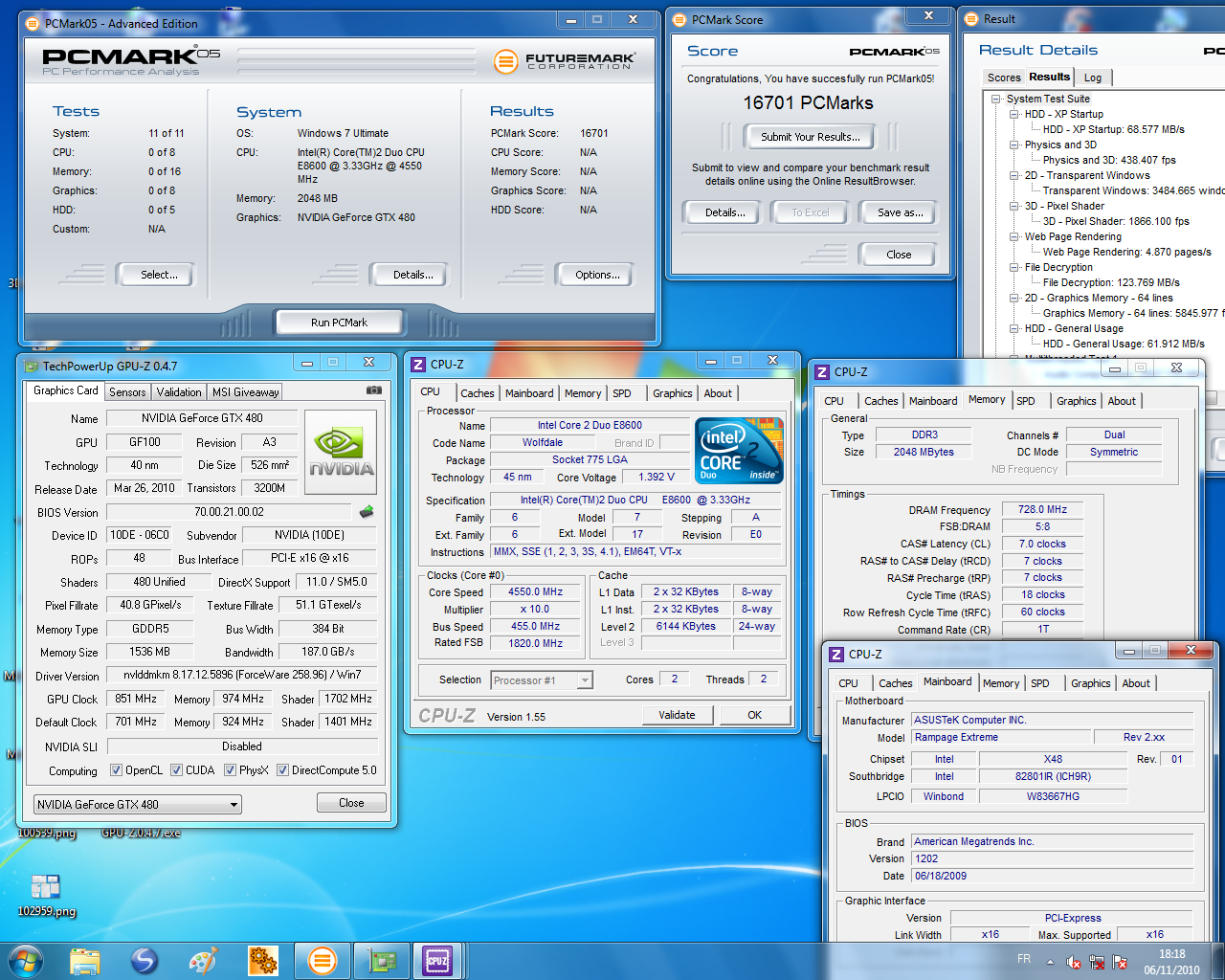The width and height of the screenshot is (1225, 980).
Task: Collapse the HDD - XP Startup node
Action: click(1014, 114)
